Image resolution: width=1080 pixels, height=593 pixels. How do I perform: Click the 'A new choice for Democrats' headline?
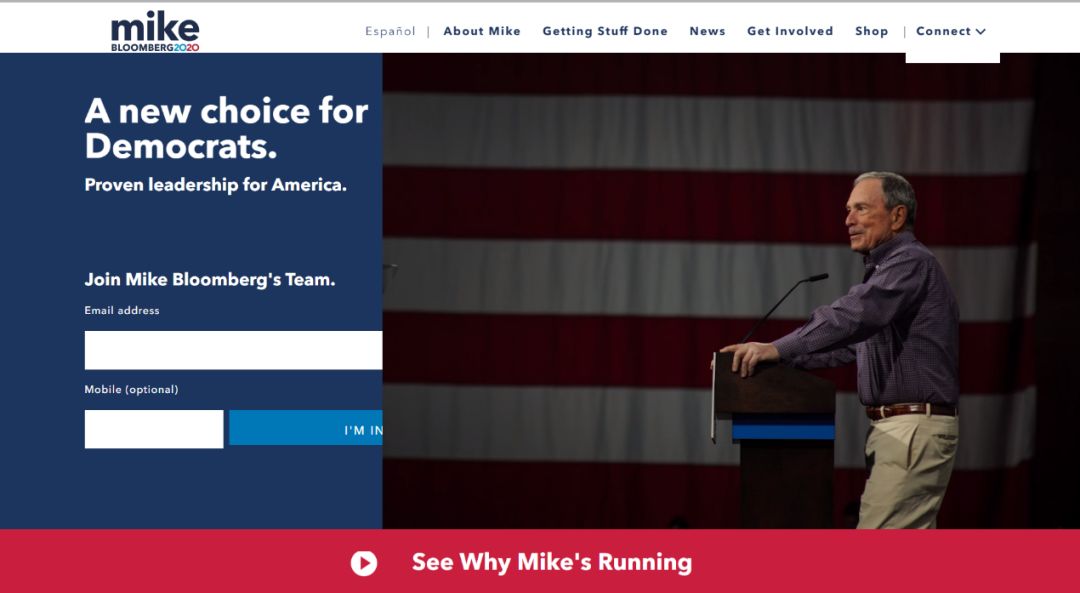pyautogui.click(x=226, y=128)
